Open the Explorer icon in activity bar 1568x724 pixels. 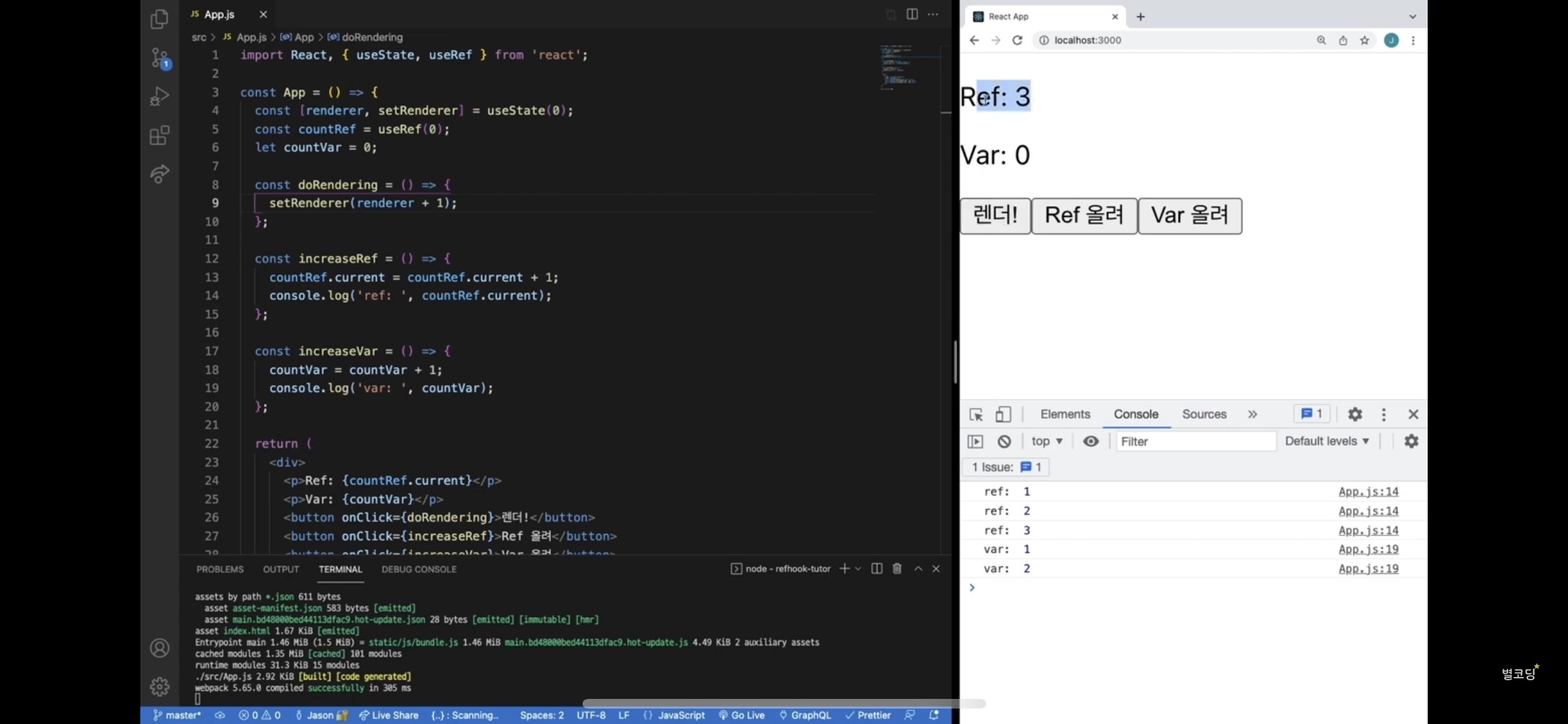[159, 19]
